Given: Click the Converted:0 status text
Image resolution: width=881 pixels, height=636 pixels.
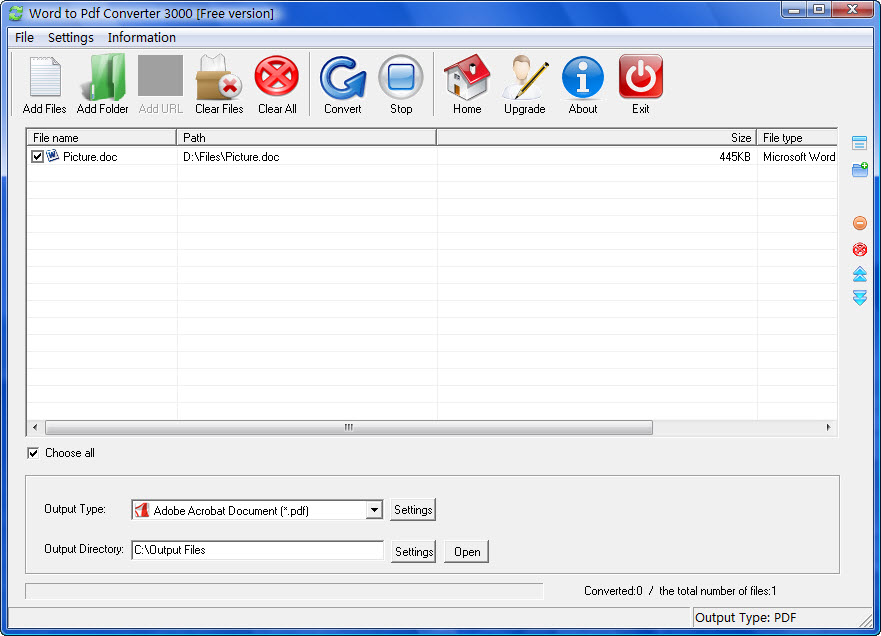Looking at the screenshot, I should click(613, 591).
